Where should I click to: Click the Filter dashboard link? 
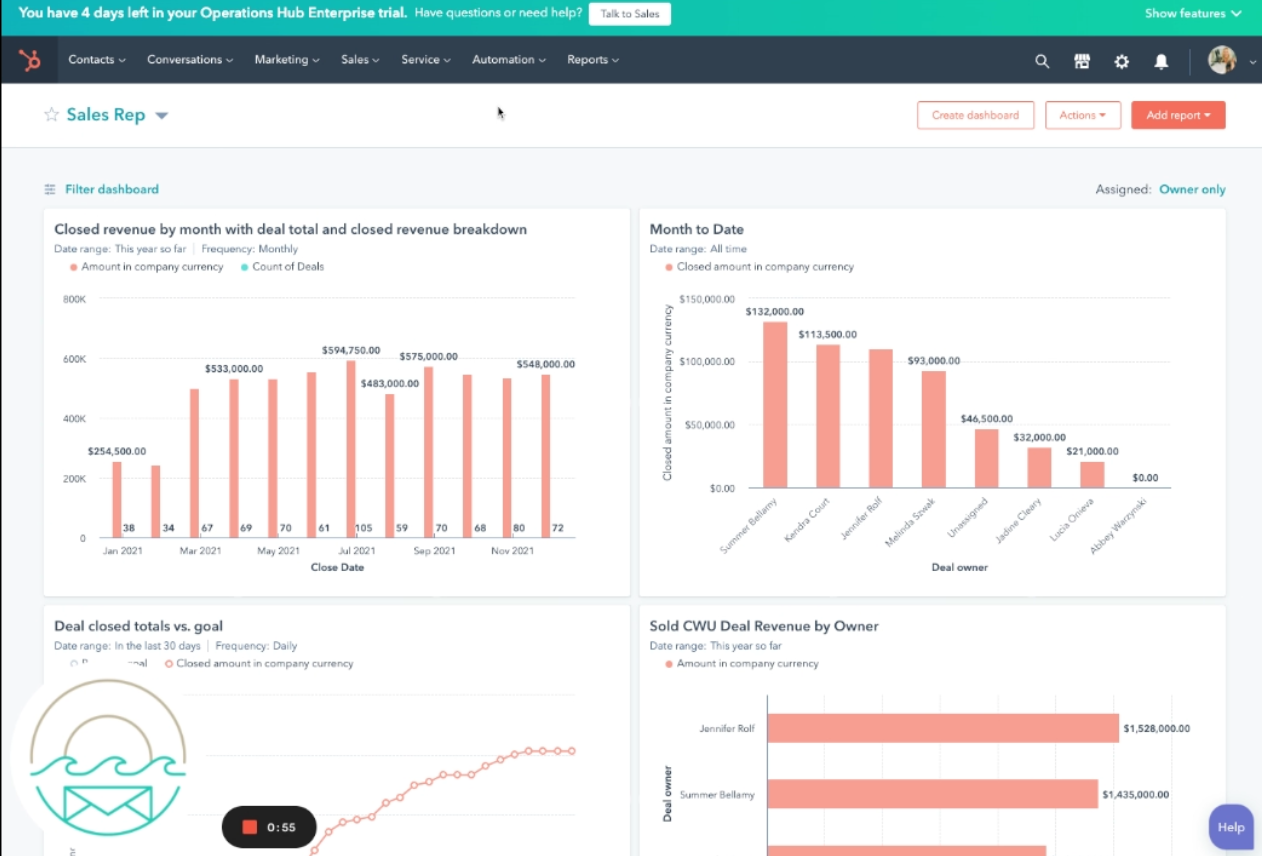coord(112,189)
